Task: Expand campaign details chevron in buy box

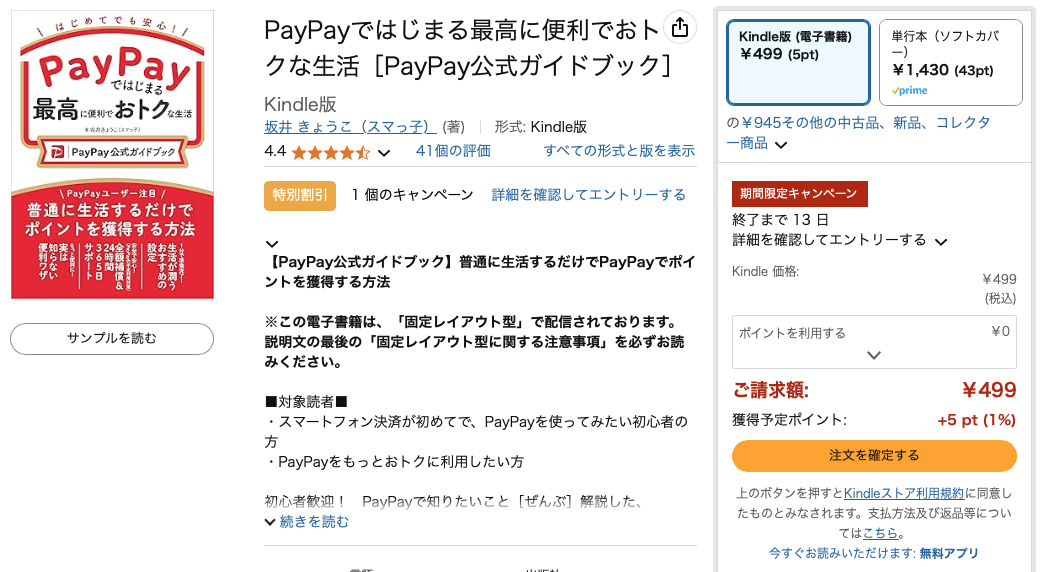Action: click(x=941, y=241)
